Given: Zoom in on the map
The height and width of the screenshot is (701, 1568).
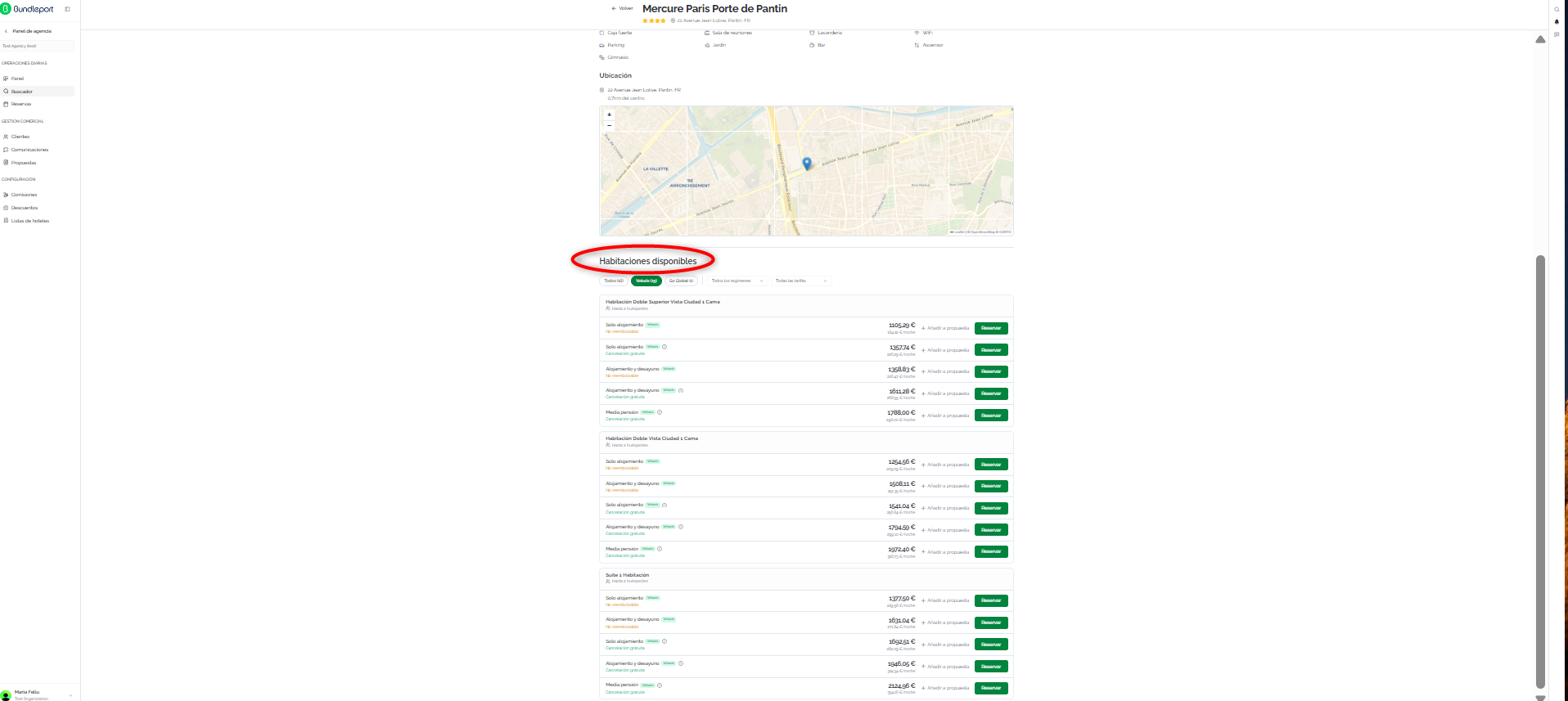Looking at the screenshot, I should [x=609, y=115].
